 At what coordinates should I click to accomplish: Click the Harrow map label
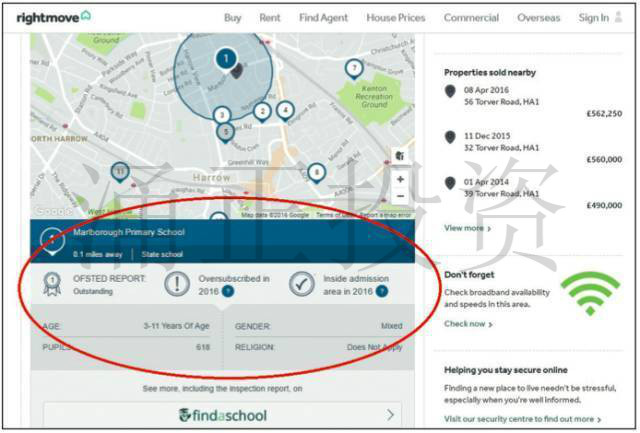(x=211, y=178)
